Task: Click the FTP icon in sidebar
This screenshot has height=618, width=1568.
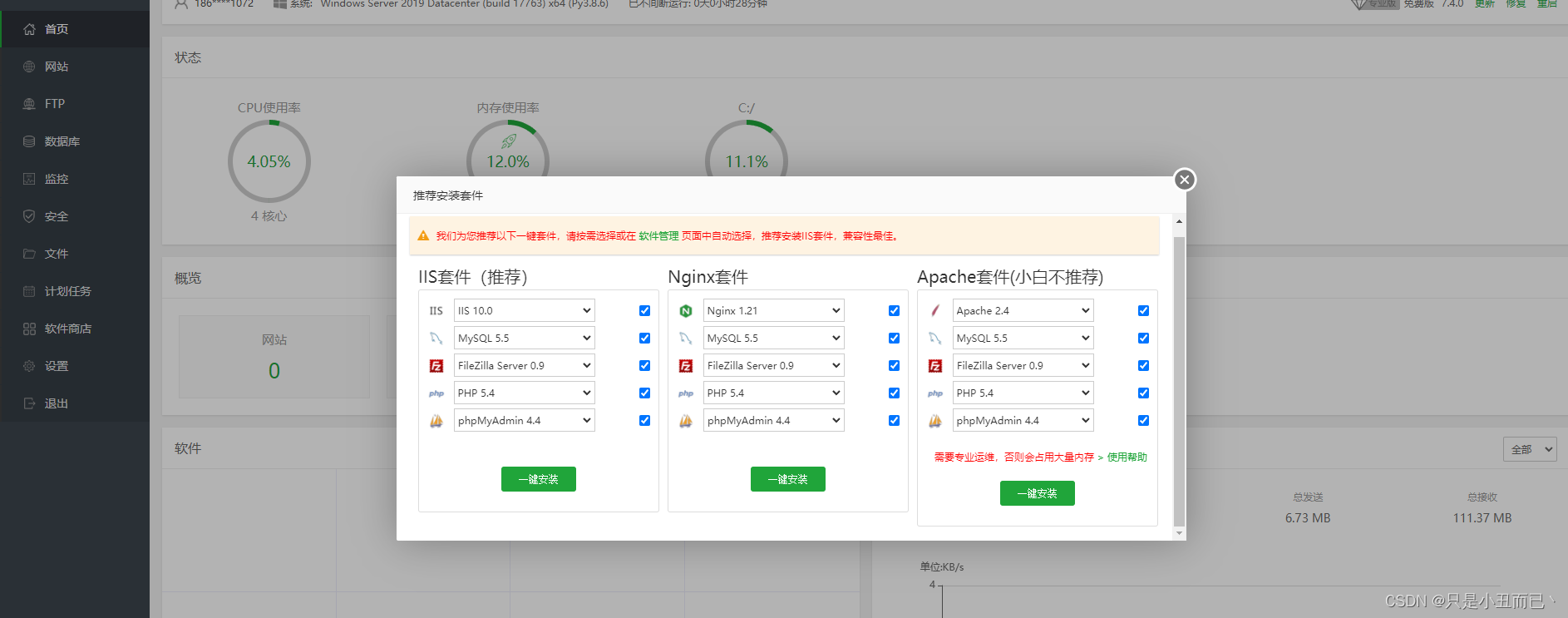Action: tap(29, 104)
